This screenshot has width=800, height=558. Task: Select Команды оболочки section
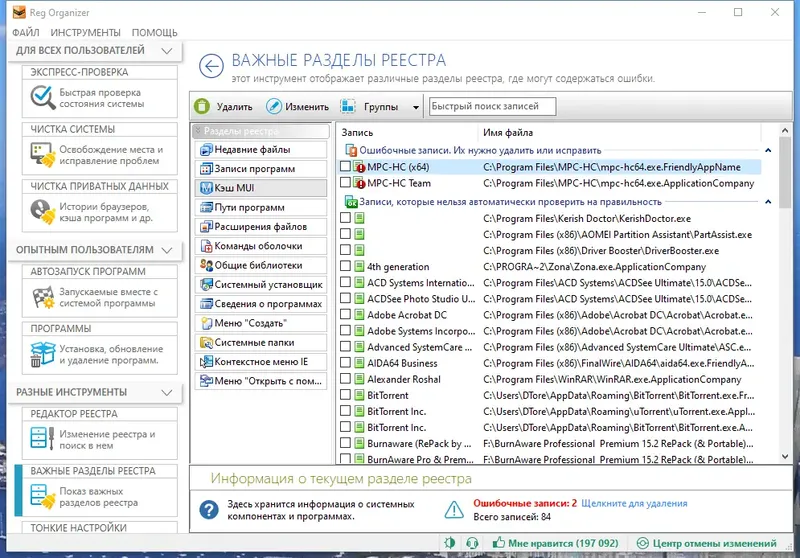[x=261, y=246]
